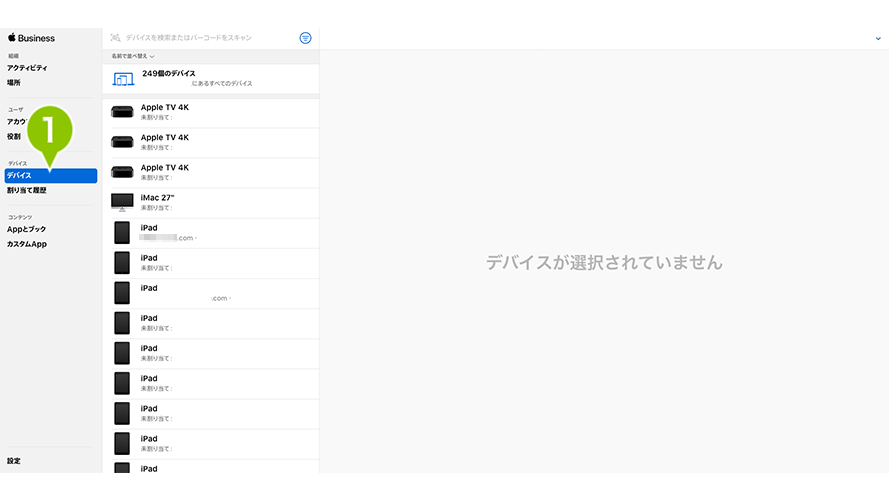Open Appとブック in the sidebar
The width and height of the screenshot is (889, 500).
click(x=27, y=230)
